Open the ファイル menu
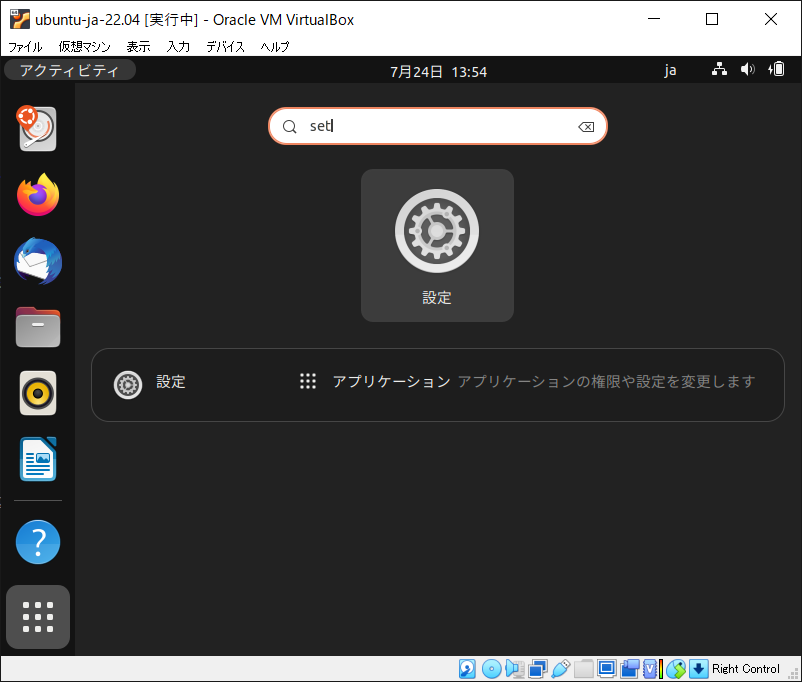Screen dimensions: 802x682 (x=25, y=47)
